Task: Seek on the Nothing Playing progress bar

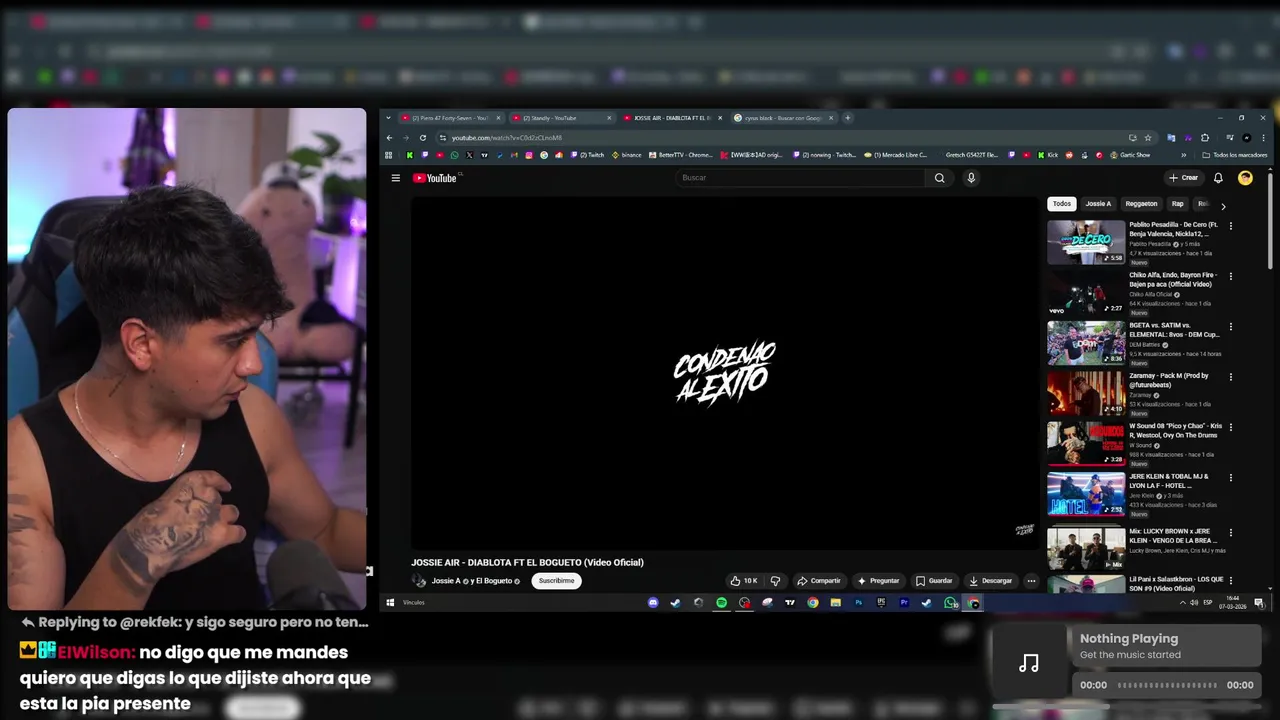Action: (x=1167, y=685)
